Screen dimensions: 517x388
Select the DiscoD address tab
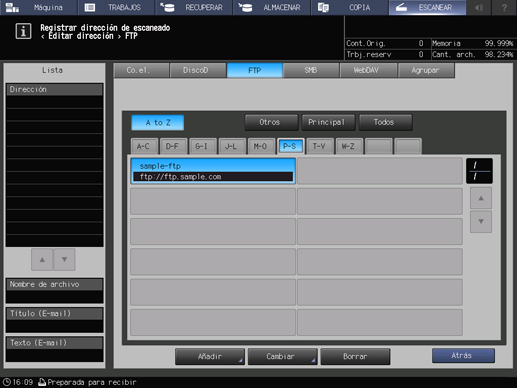coord(198,70)
